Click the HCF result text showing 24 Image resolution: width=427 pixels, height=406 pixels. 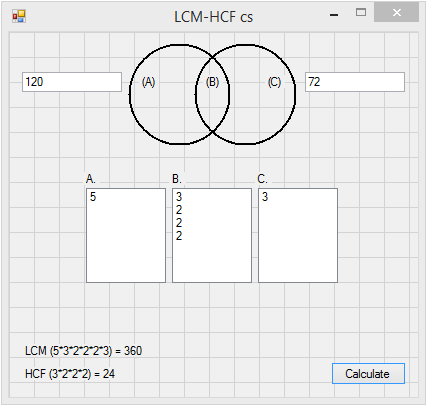pyautogui.click(x=70, y=374)
